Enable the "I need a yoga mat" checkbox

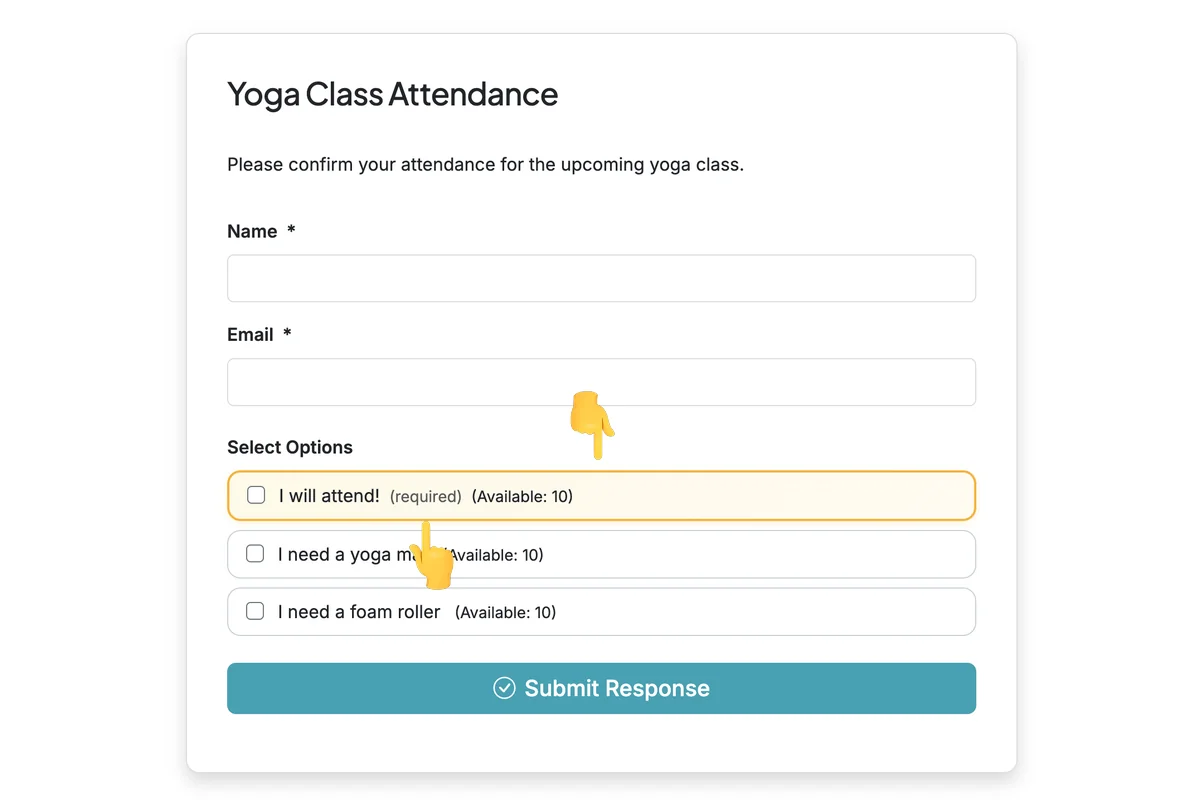pos(255,553)
